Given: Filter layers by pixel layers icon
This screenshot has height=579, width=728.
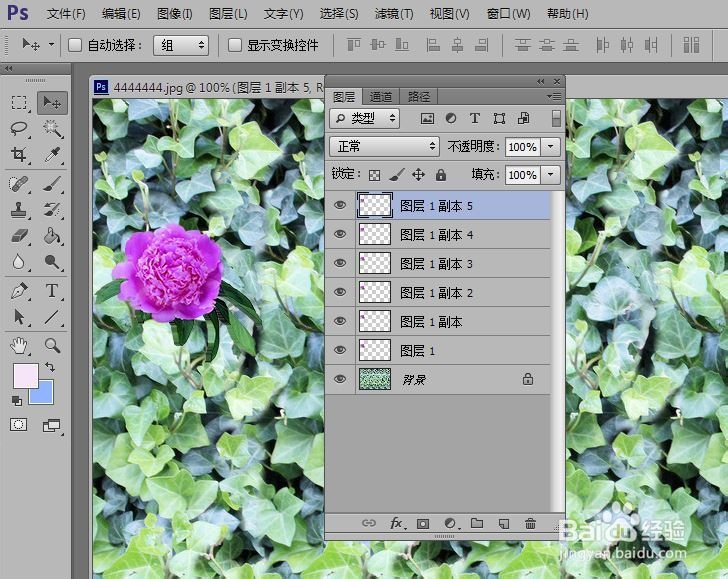Looking at the screenshot, I should 427,118.
